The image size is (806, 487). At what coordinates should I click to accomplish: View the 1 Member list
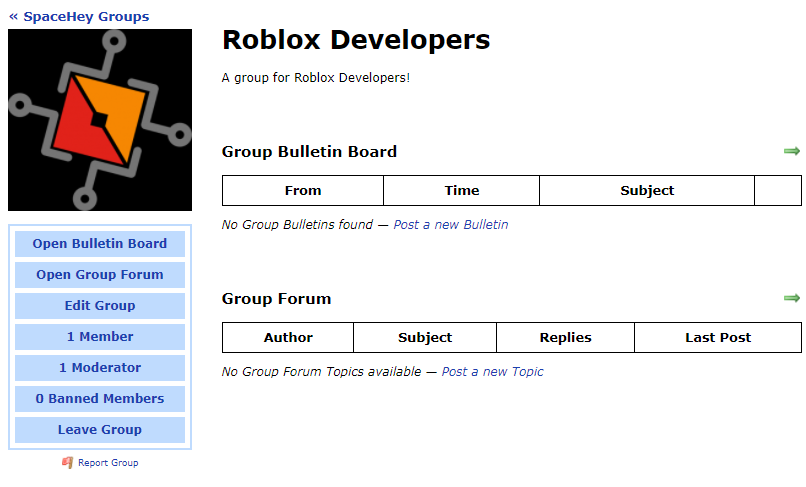click(100, 336)
